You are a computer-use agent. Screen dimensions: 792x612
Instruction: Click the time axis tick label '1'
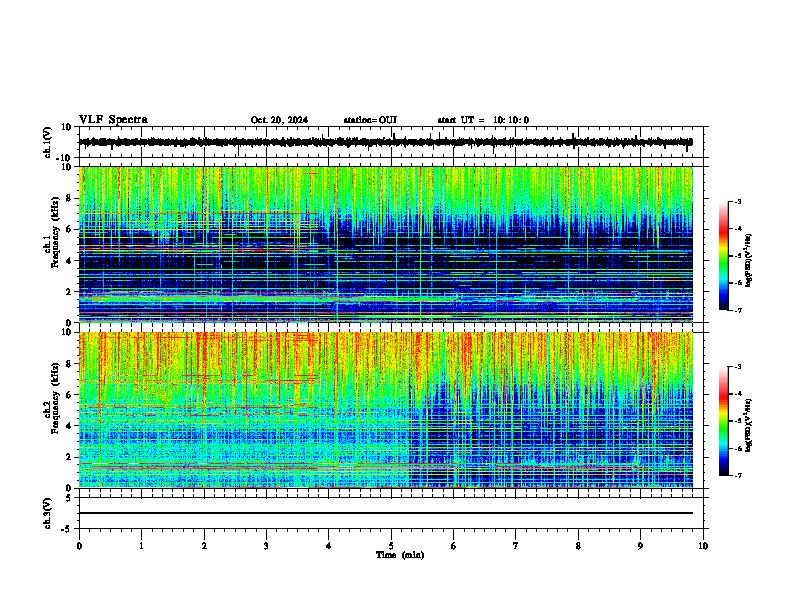(x=141, y=546)
